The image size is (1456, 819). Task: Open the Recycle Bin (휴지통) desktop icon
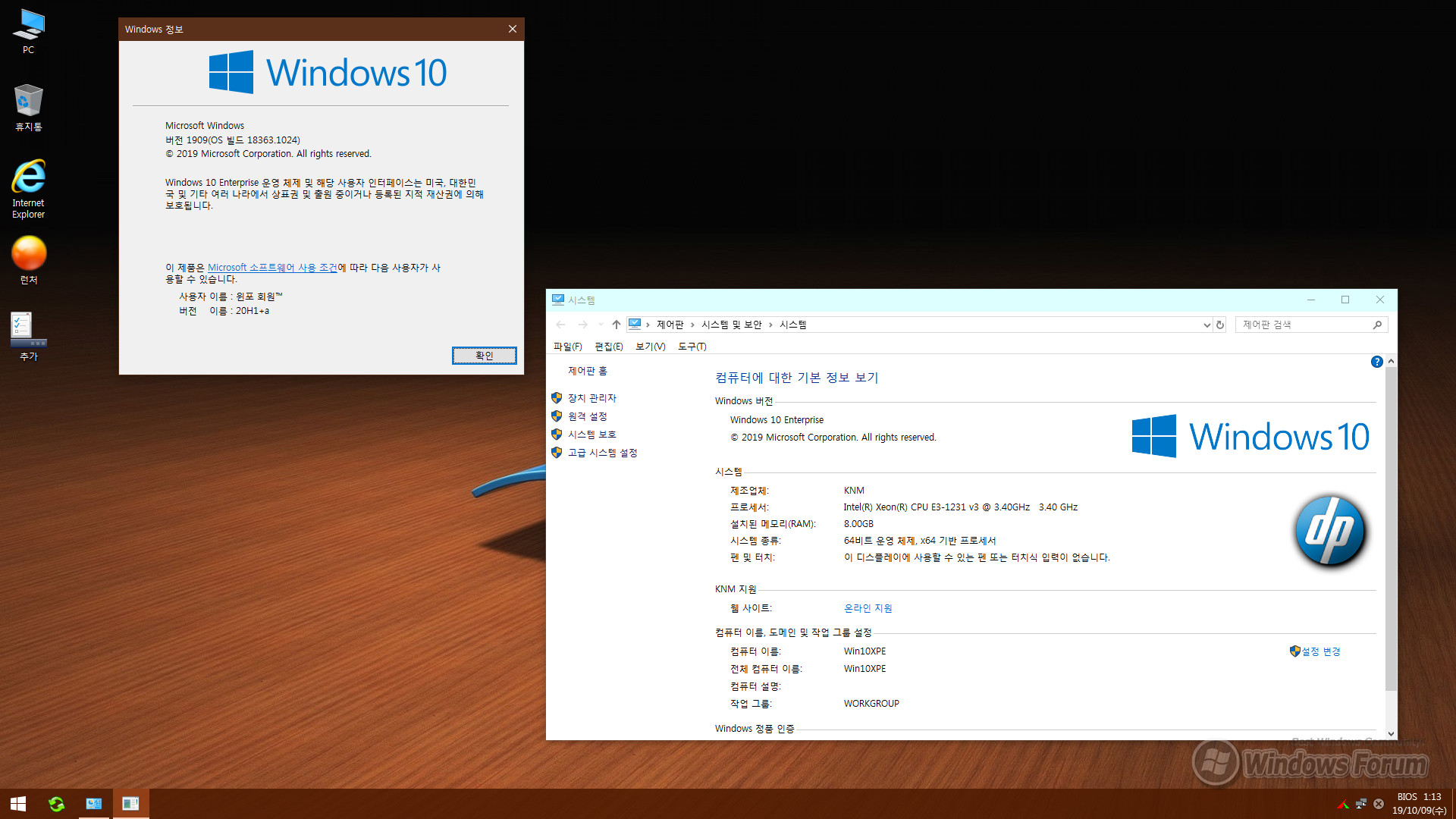click(x=28, y=108)
